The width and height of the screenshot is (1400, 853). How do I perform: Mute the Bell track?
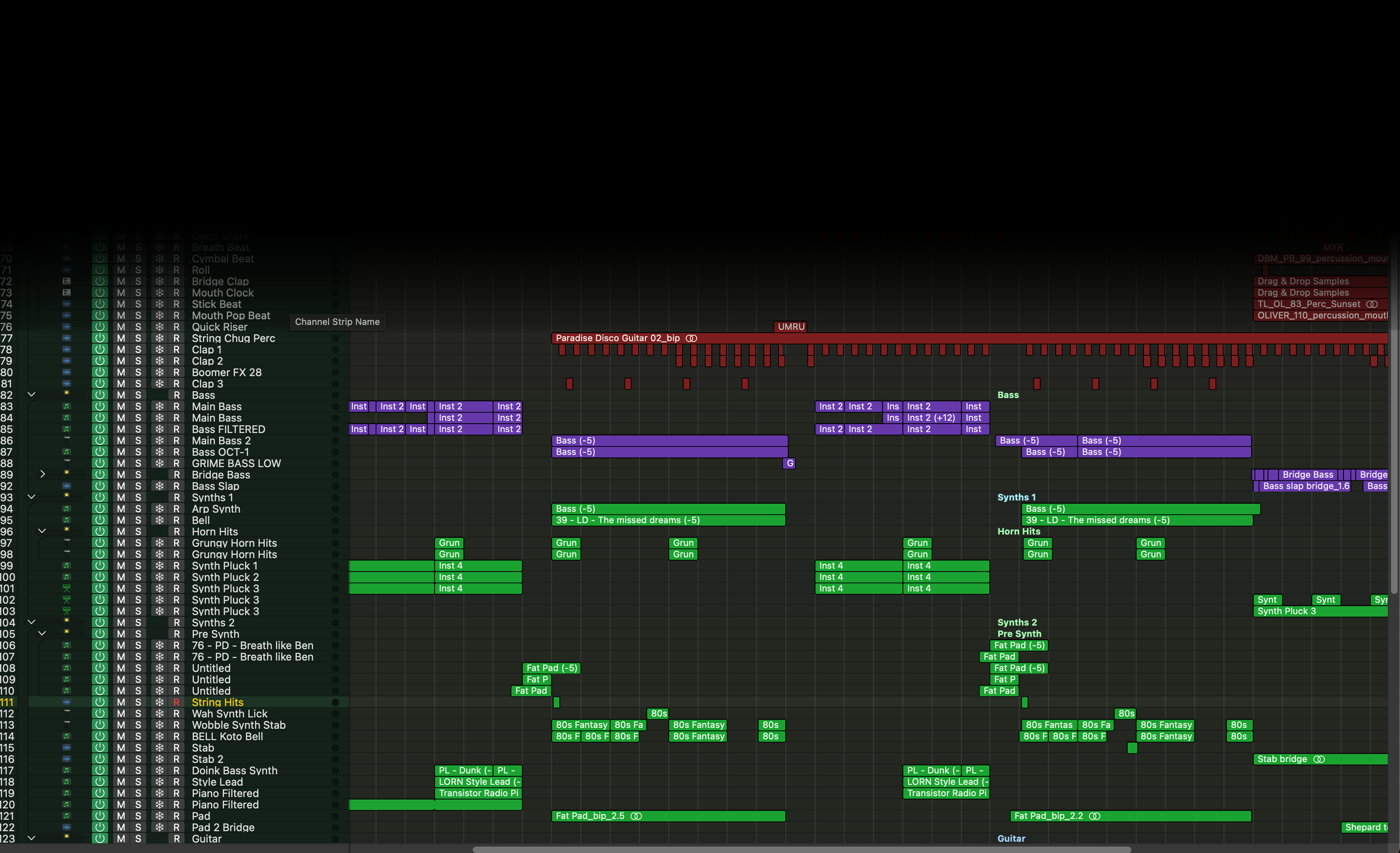pos(121,520)
